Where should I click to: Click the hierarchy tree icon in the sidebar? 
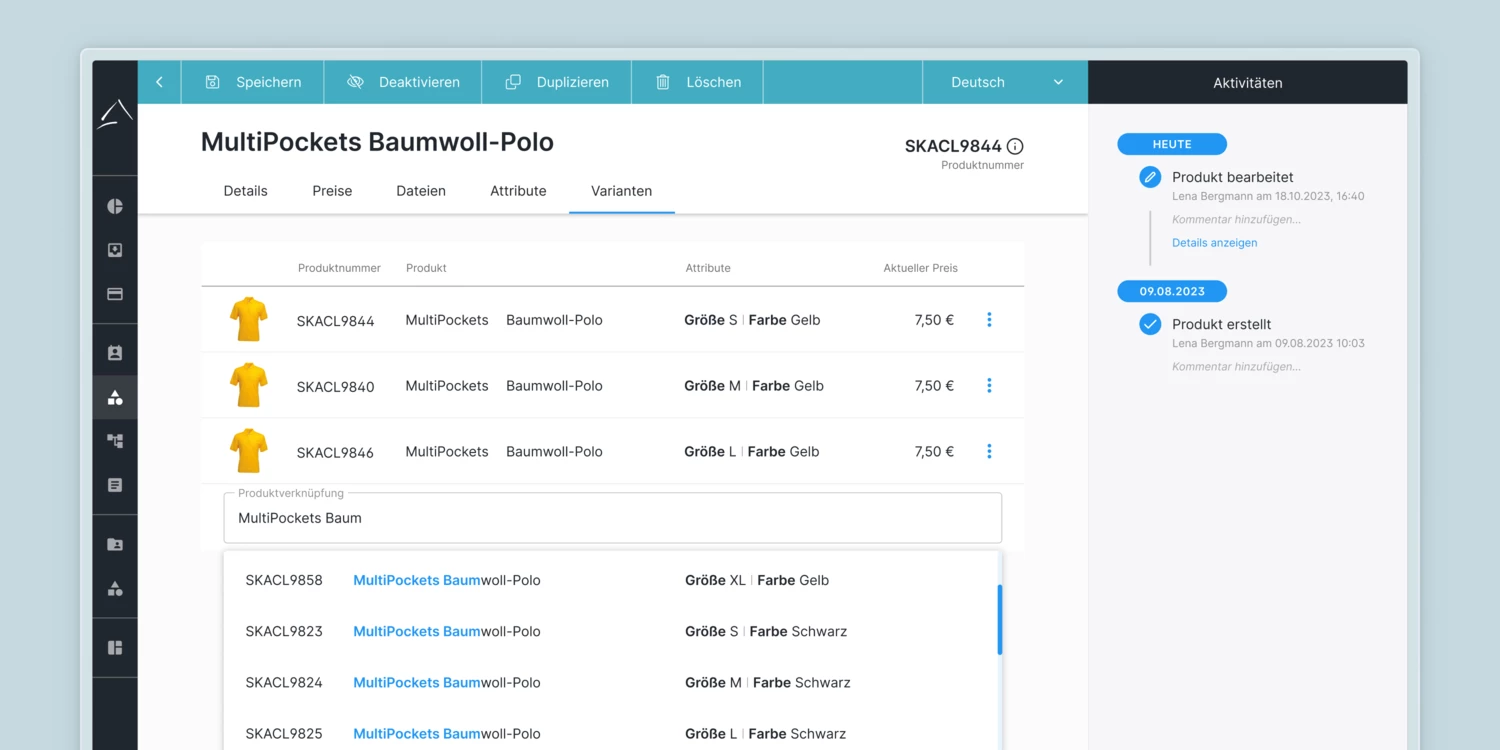coord(115,441)
